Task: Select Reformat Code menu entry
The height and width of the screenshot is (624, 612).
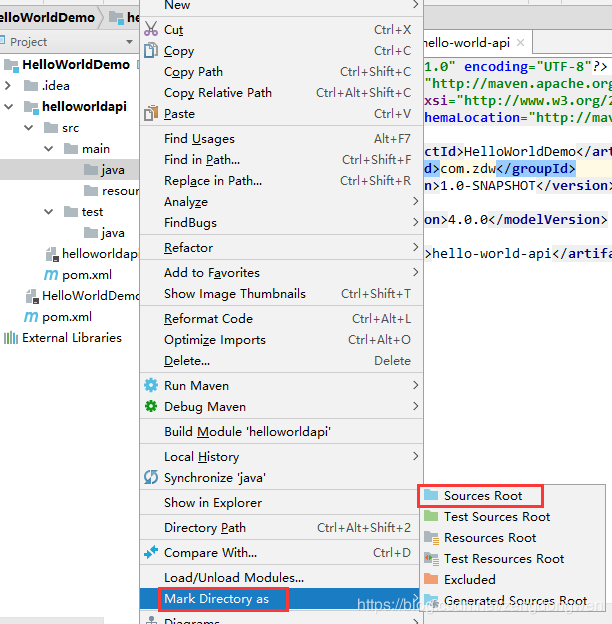Action: click(x=281, y=319)
